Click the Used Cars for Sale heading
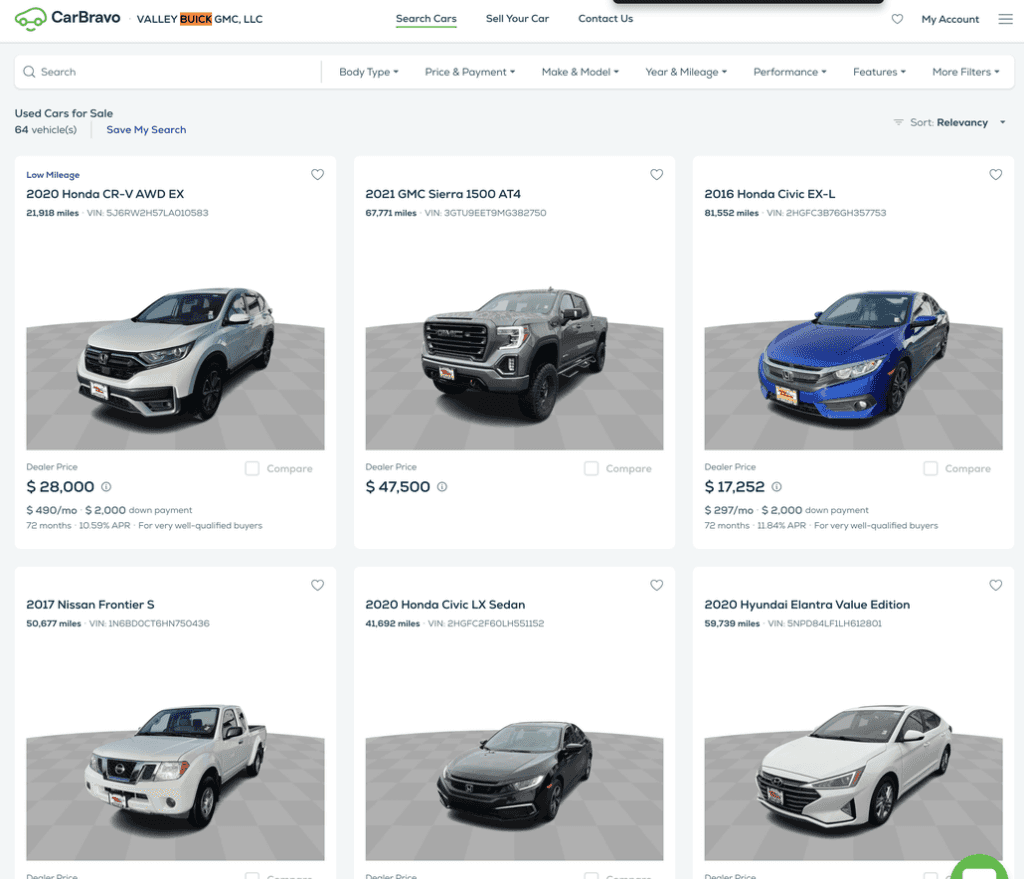This screenshot has height=879, width=1024. click(x=64, y=113)
